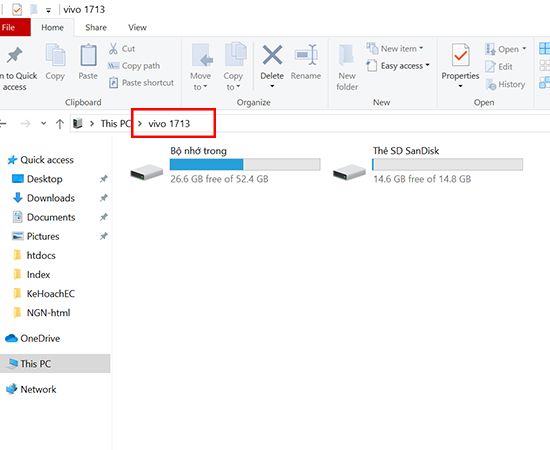
Task: Open the recent locations chevron dropdown
Action: [43, 123]
